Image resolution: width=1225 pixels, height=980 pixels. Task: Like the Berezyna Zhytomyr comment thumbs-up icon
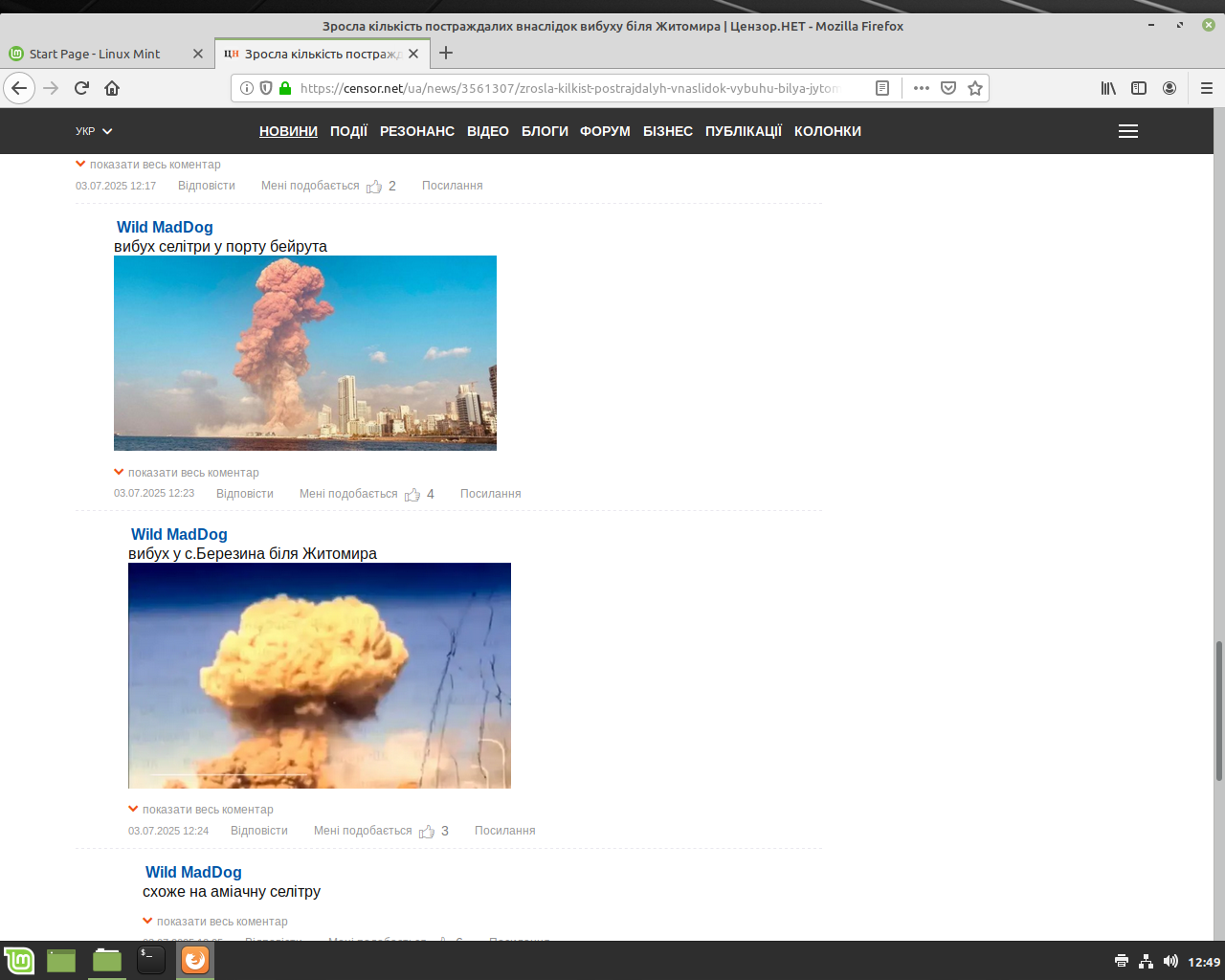click(427, 831)
